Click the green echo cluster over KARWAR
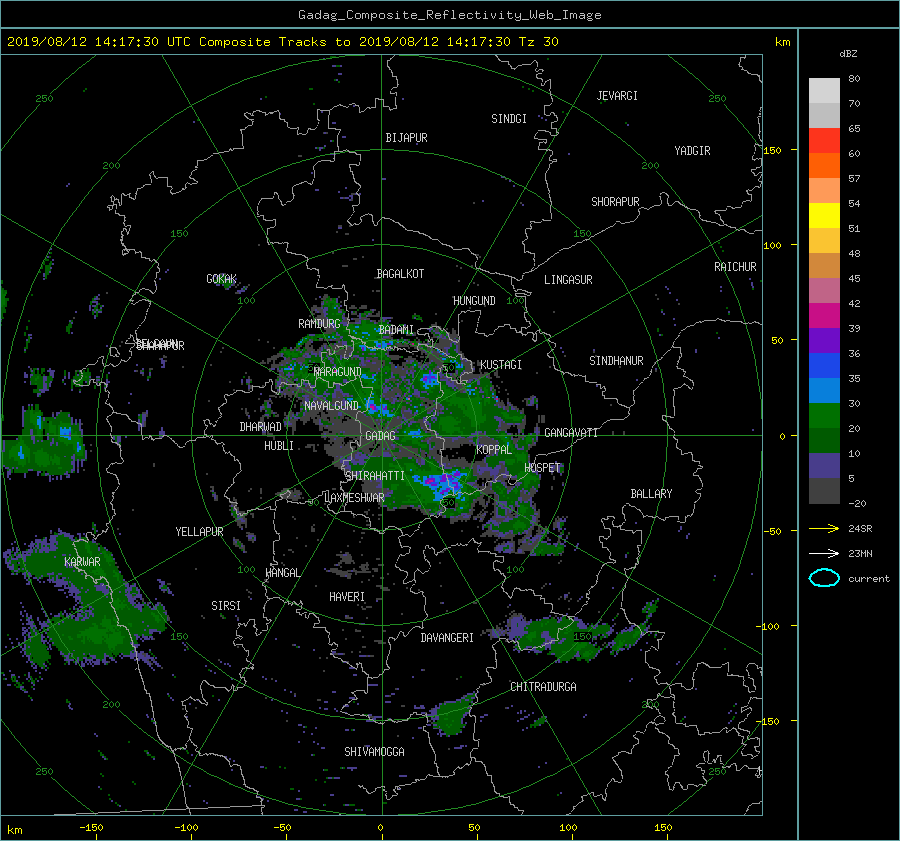 tap(86, 597)
